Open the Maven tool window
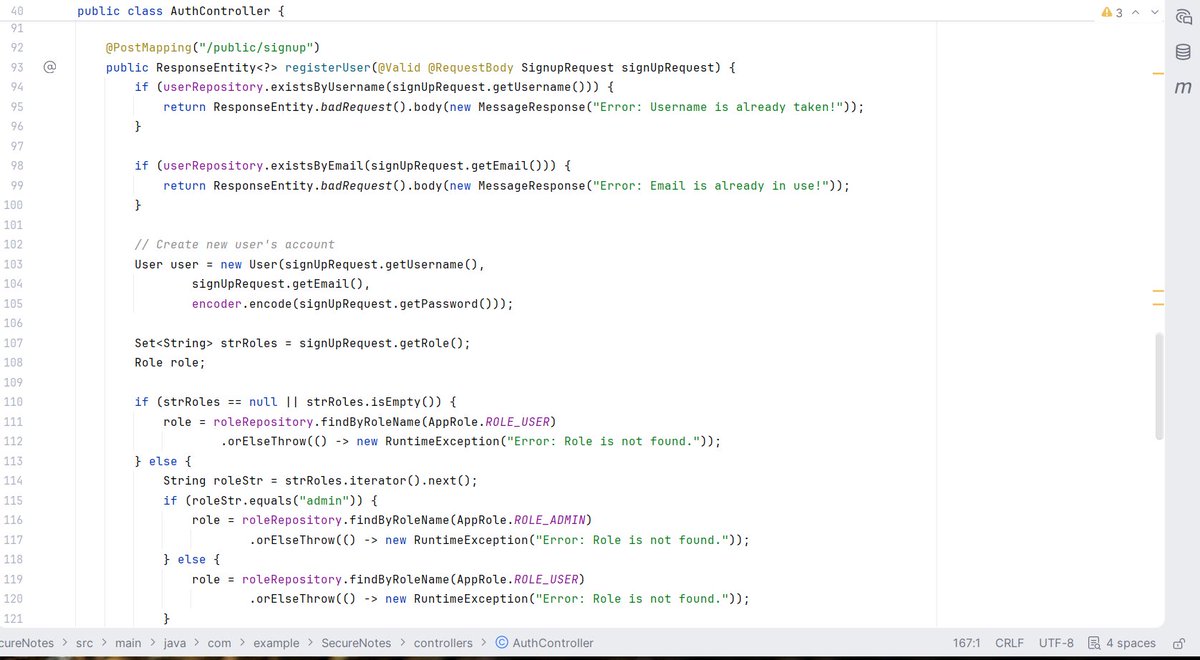Image resolution: width=1200 pixels, height=660 pixels. tap(1183, 88)
